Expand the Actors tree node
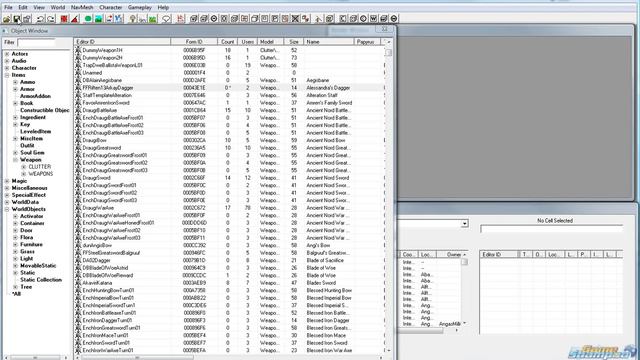The width and height of the screenshot is (640, 360). coord(7,54)
